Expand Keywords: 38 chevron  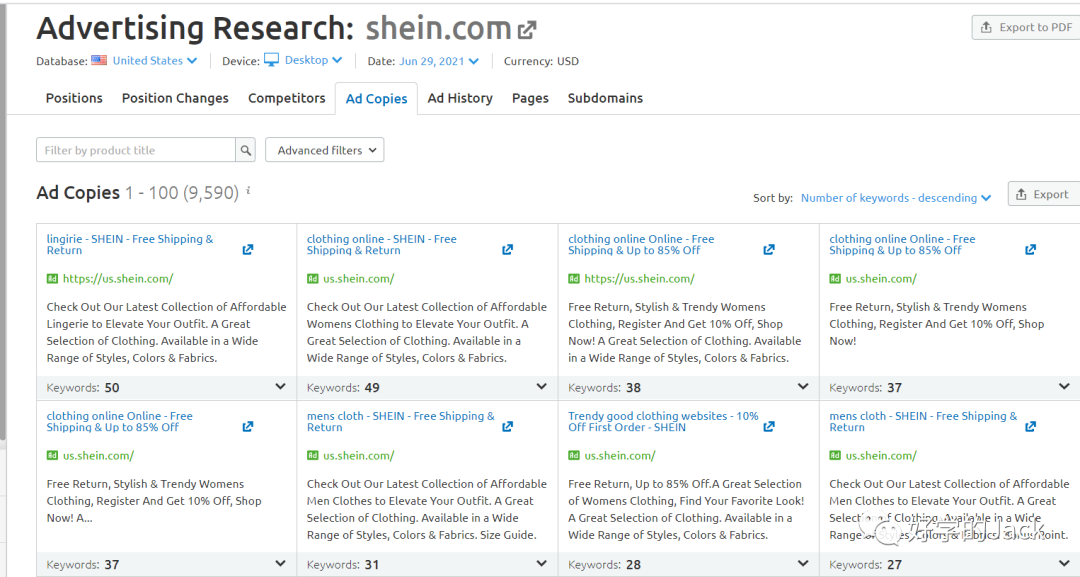[x=803, y=387]
